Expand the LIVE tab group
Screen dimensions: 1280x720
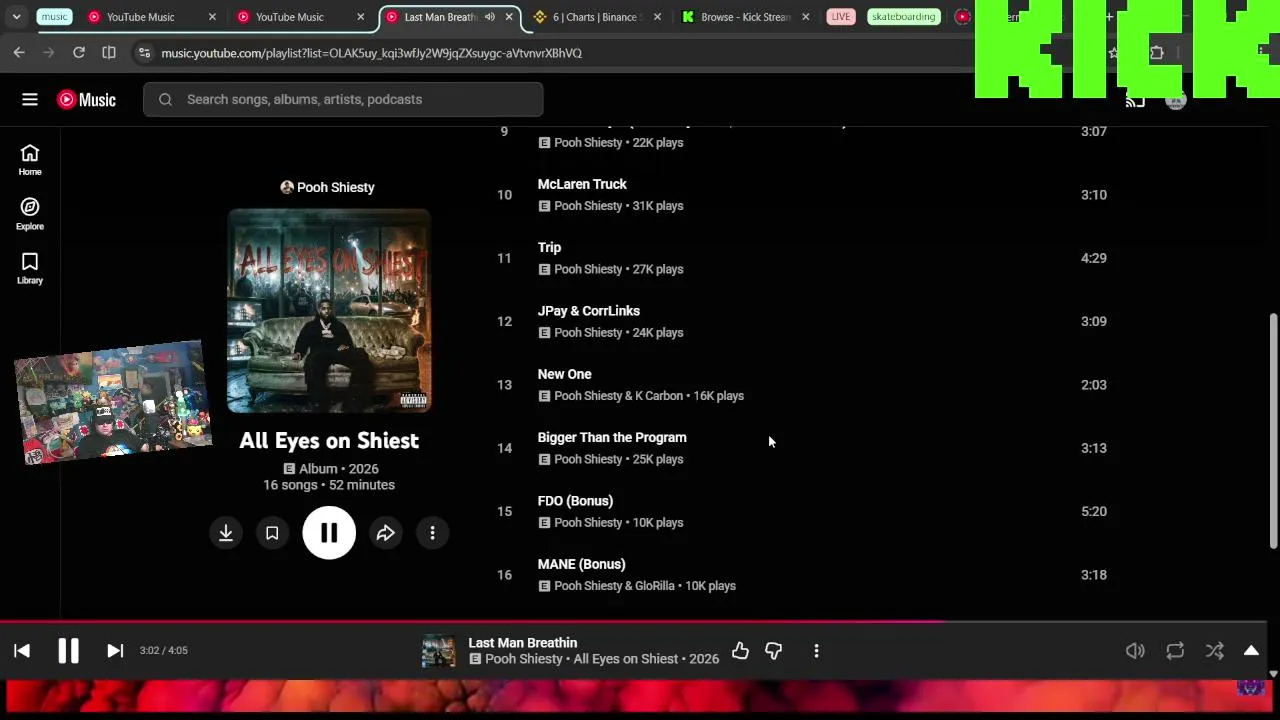click(841, 17)
